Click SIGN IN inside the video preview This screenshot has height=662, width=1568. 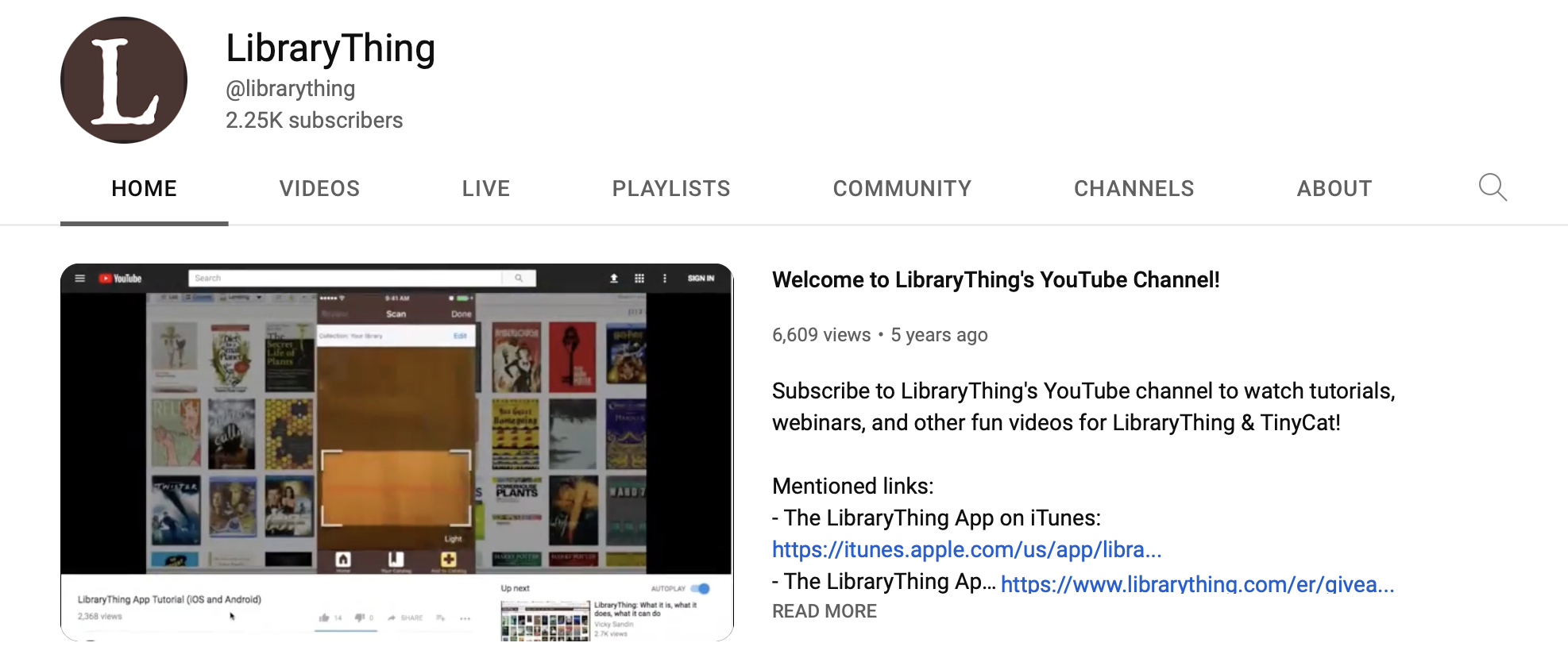point(701,279)
